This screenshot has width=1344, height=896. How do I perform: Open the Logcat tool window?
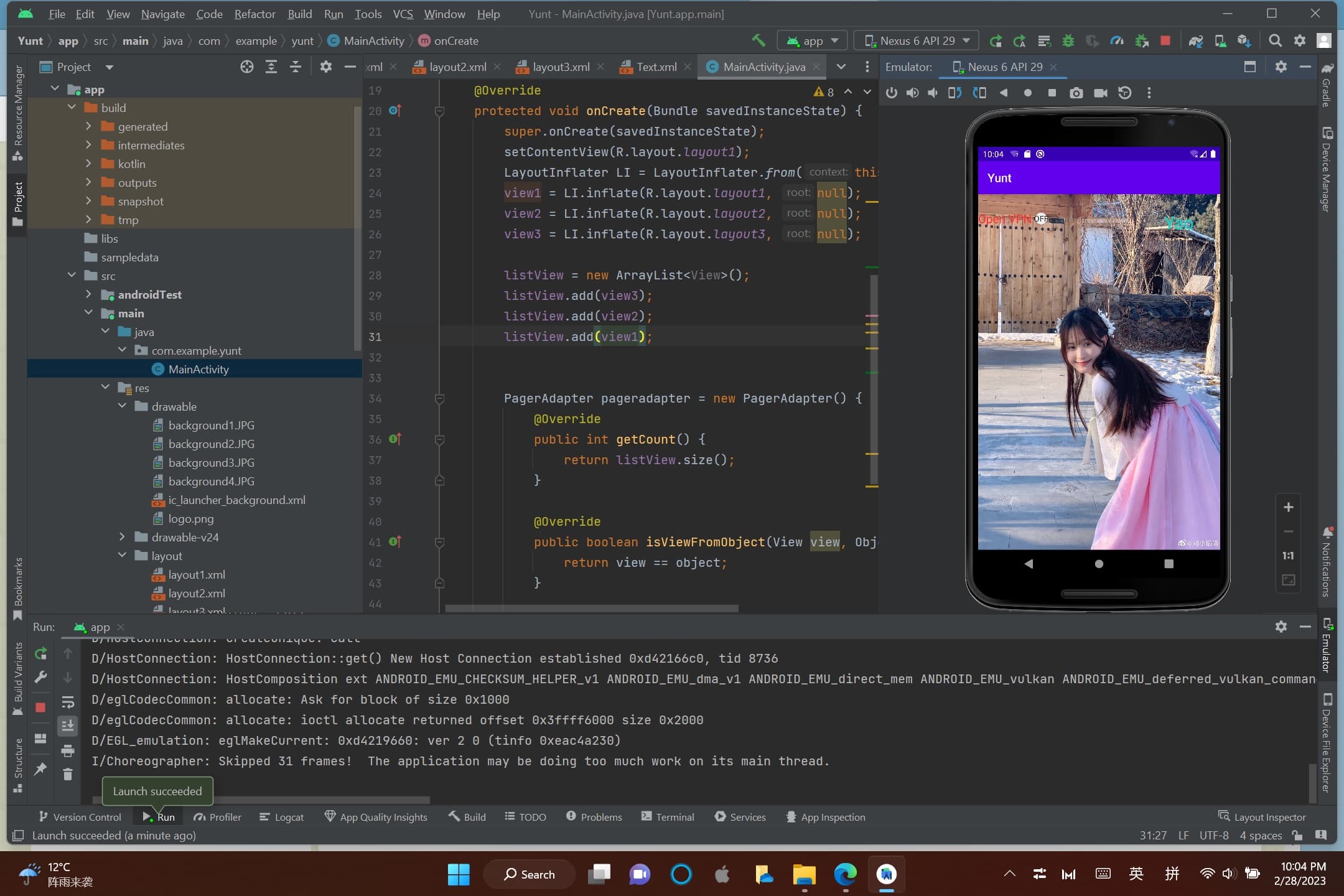click(x=282, y=817)
